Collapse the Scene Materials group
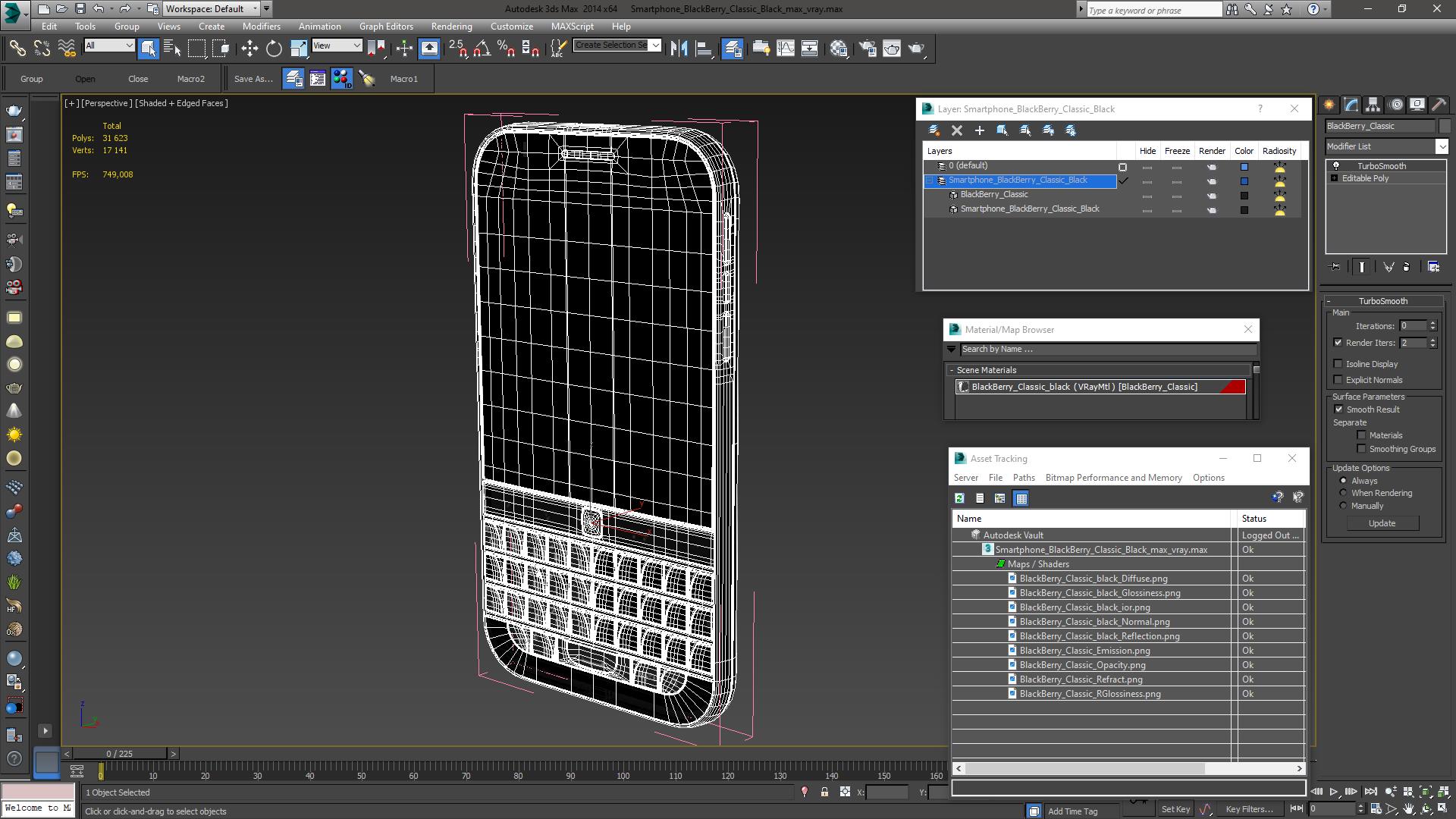1456x819 pixels. pyautogui.click(x=952, y=370)
